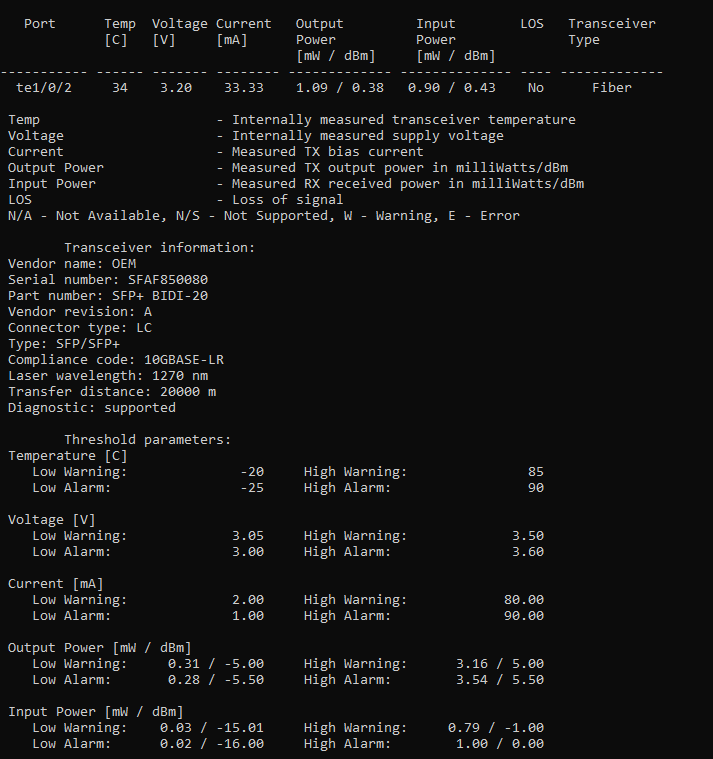Click serial number SFAF850080

coord(168,279)
